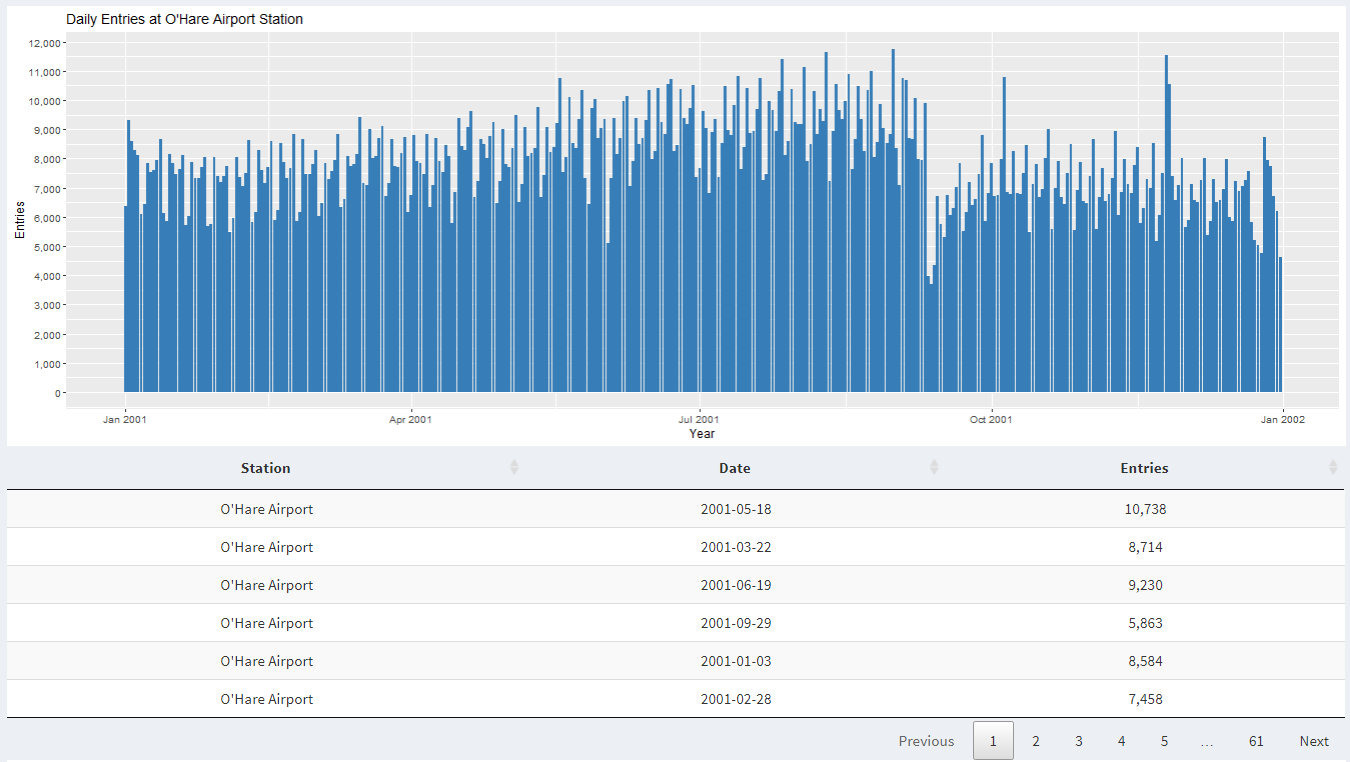The width and height of the screenshot is (1350, 762).
Task: Click the Jan 2002 axis label
Action: click(x=1283, y=419)
